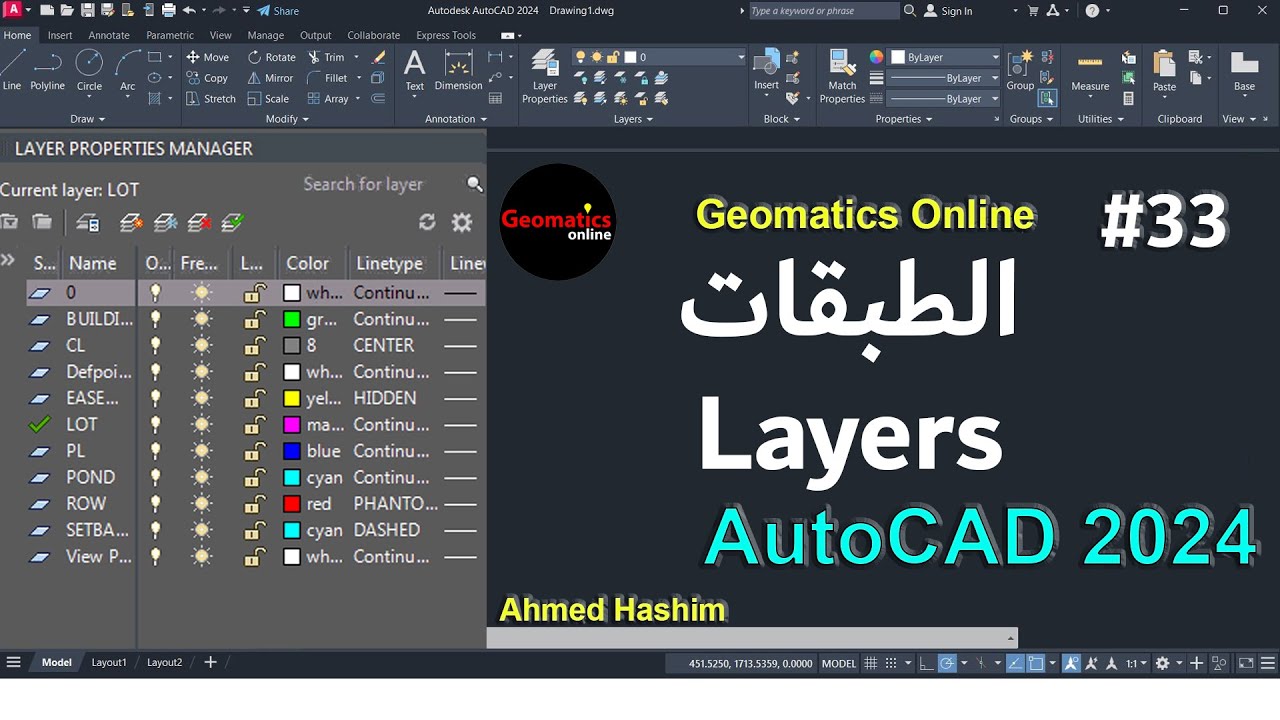The height and width of the screenshot is (720, 1280).
Task: Expand the Properties panel
Action: 903,119
